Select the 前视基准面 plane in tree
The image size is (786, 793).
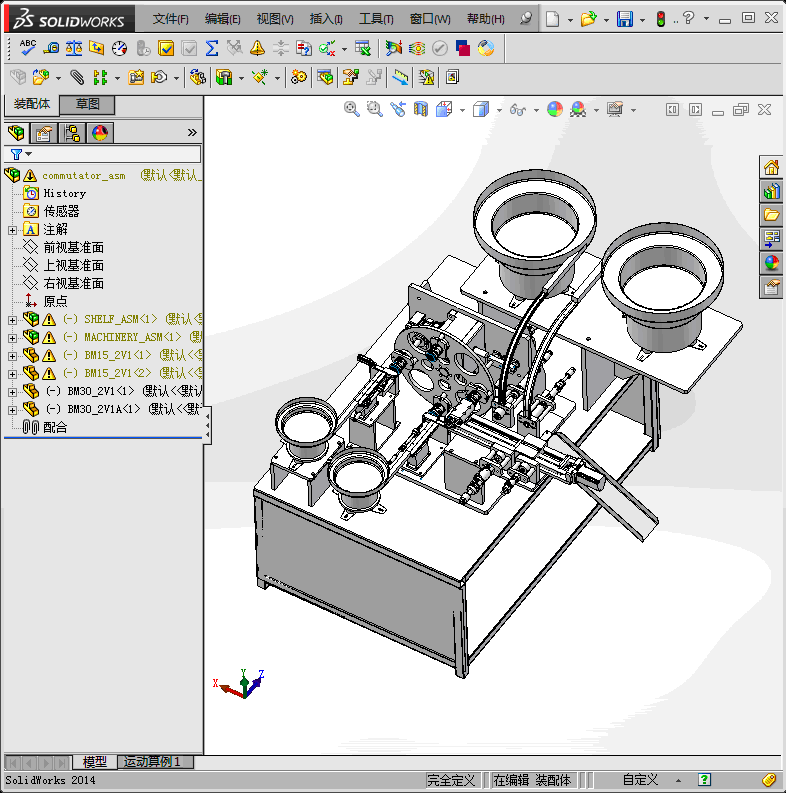pos(73,248)
